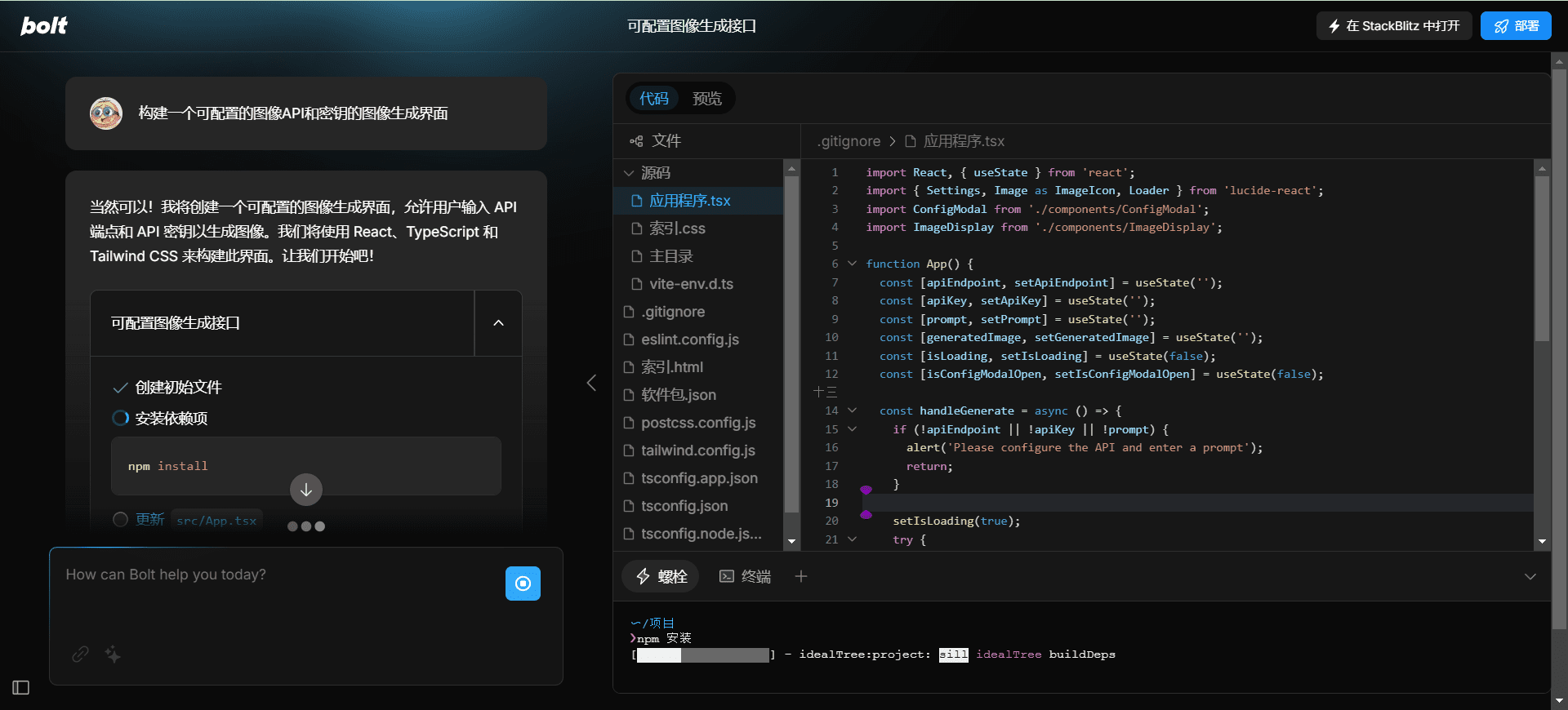Screen dimensions: 1568x710
Task: Click the blue 部署 deploy button
Action: tap(1516, 26)
